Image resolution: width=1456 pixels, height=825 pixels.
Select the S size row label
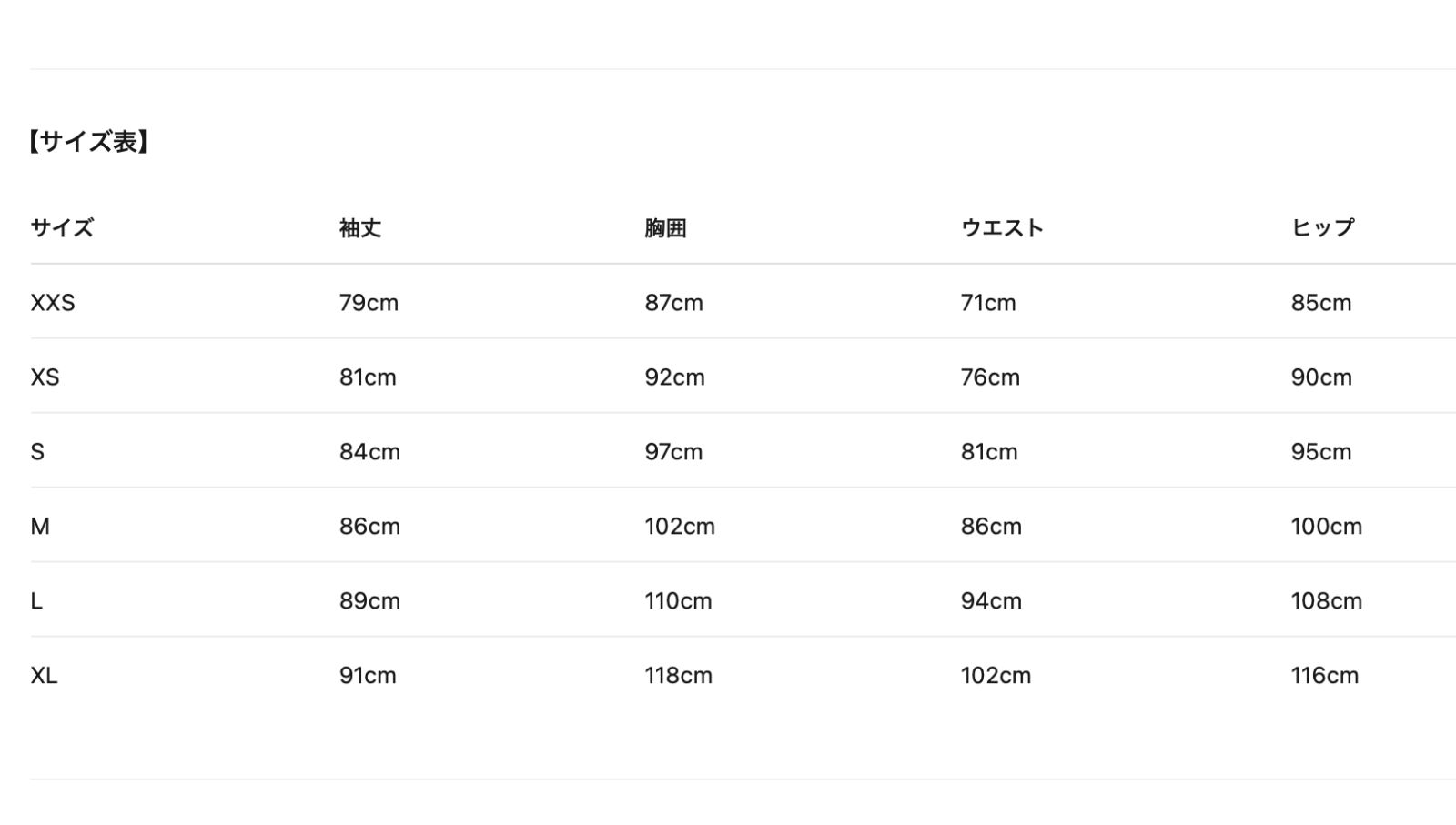click(37, 452)
